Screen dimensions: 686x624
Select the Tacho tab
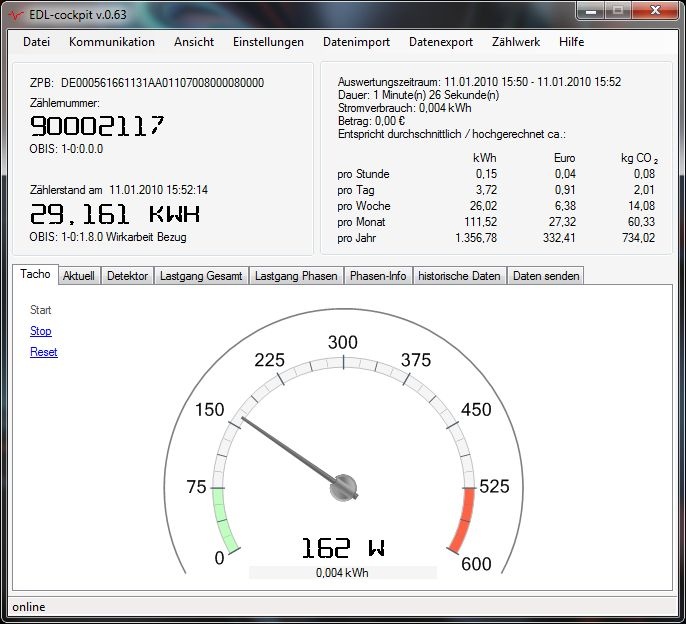(35, 275)
